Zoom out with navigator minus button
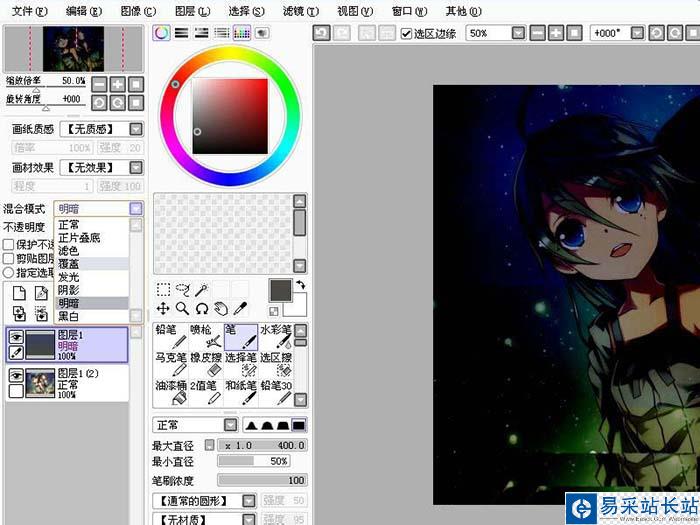Screen dimensions: 700x525 (x=100, y=84)
